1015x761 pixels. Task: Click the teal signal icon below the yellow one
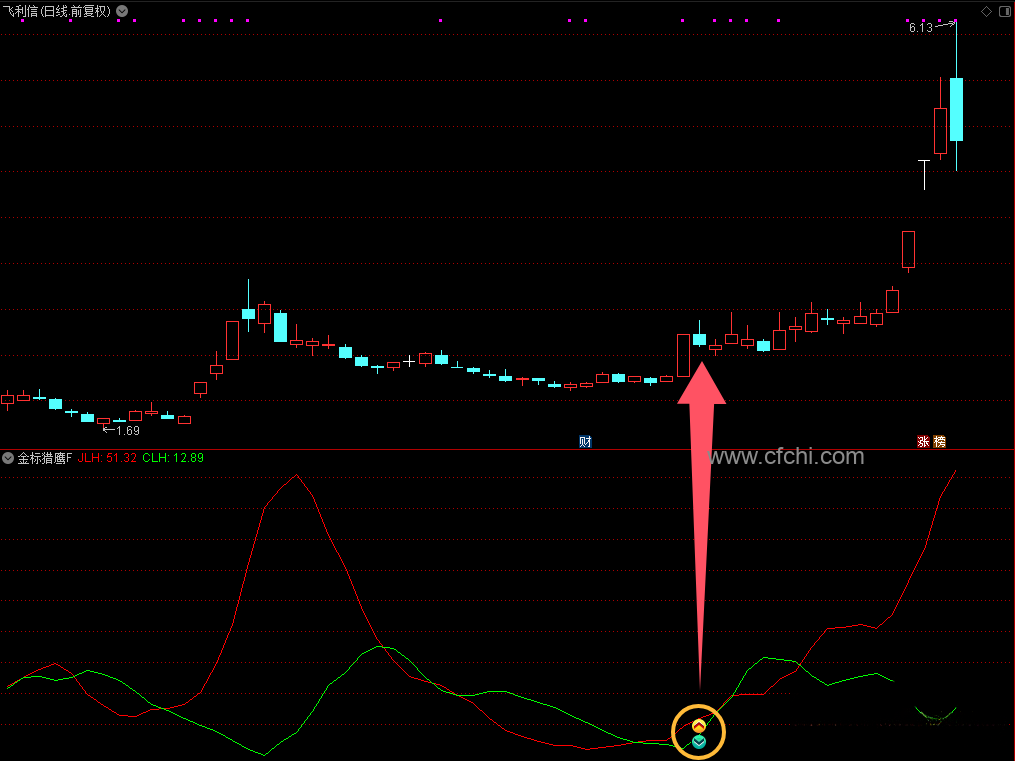[x=698, y=742]
